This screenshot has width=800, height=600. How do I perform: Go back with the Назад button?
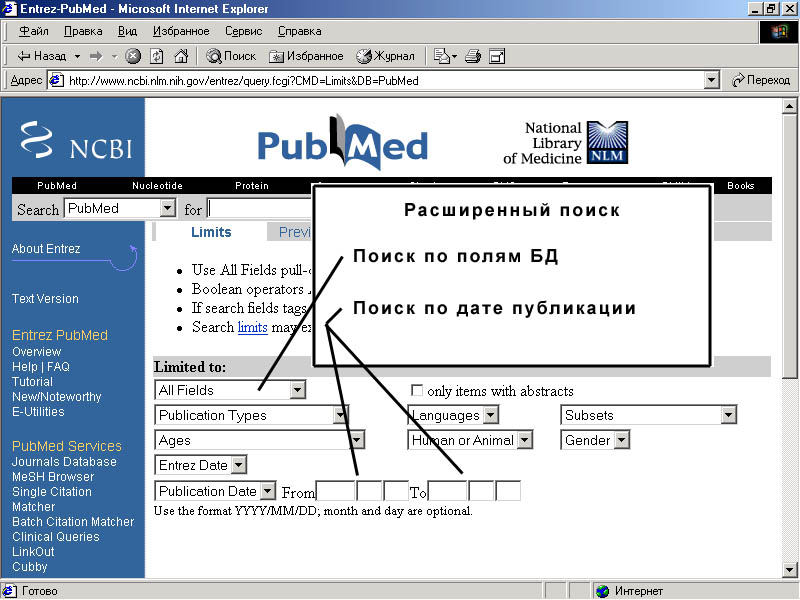[x=42, y=56]
